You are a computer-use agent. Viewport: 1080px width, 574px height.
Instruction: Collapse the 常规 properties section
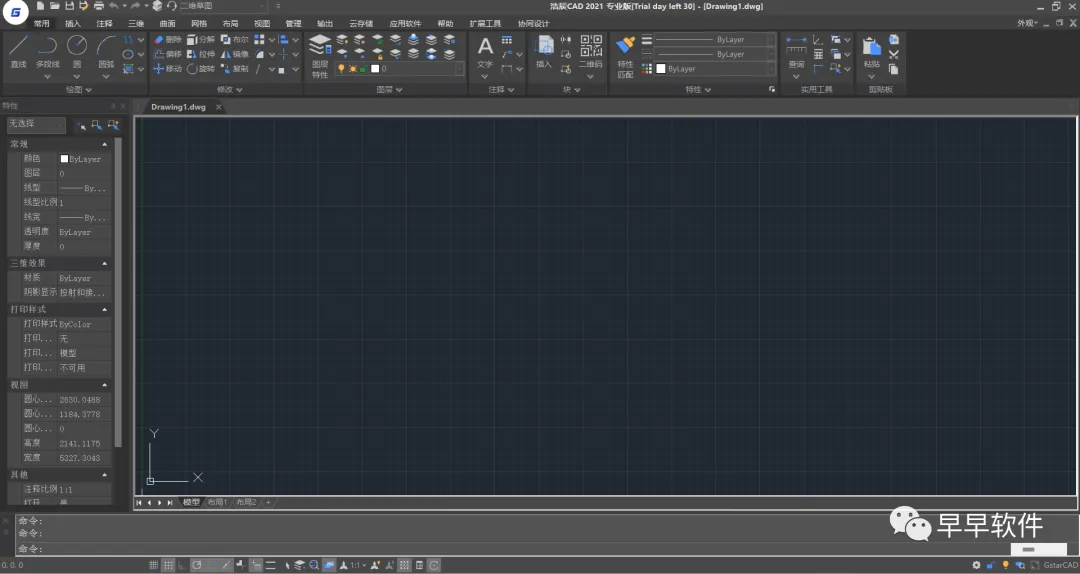point(104,144)
